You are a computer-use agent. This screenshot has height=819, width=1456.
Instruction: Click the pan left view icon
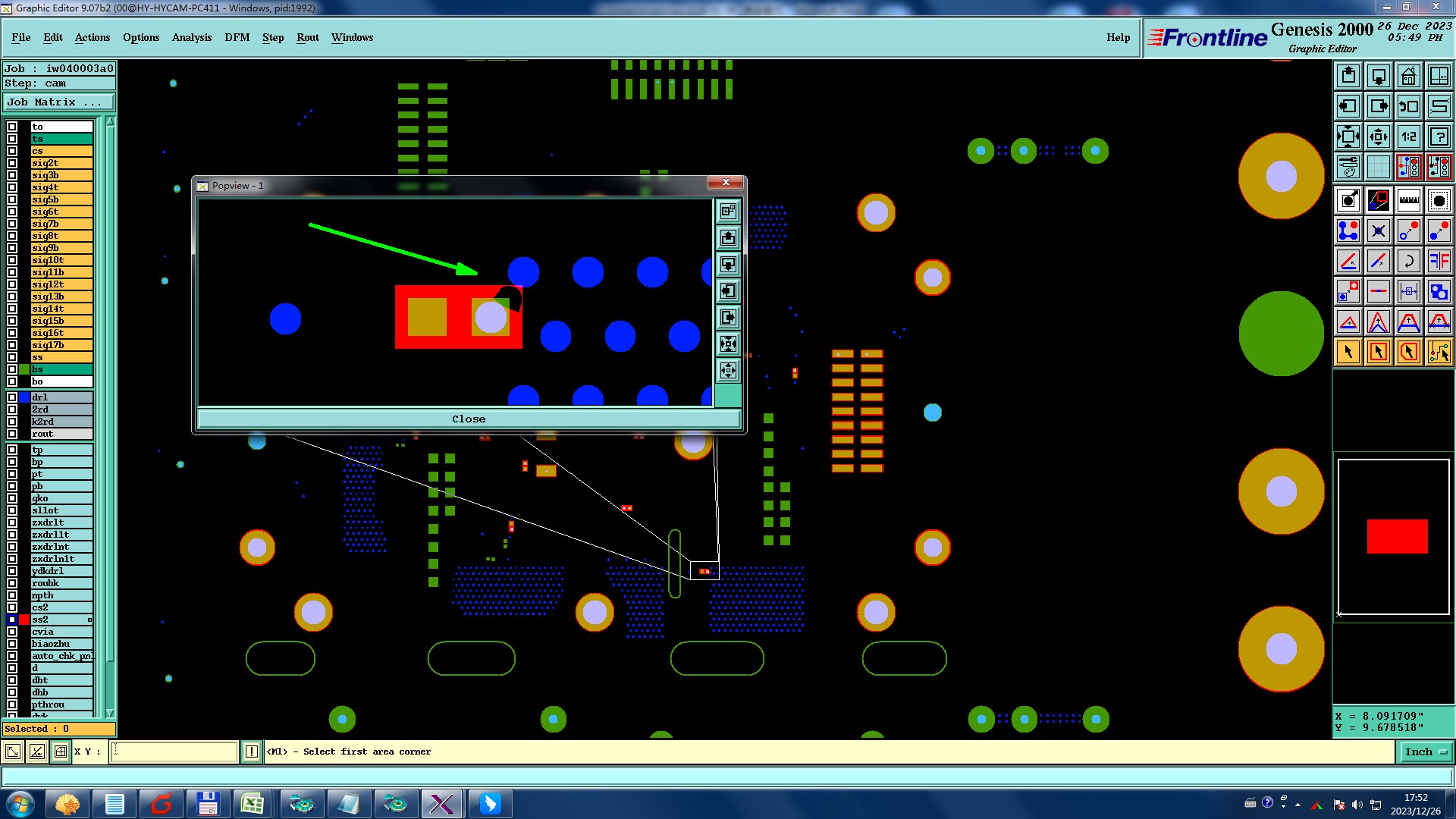click(x=1348, y=106)
